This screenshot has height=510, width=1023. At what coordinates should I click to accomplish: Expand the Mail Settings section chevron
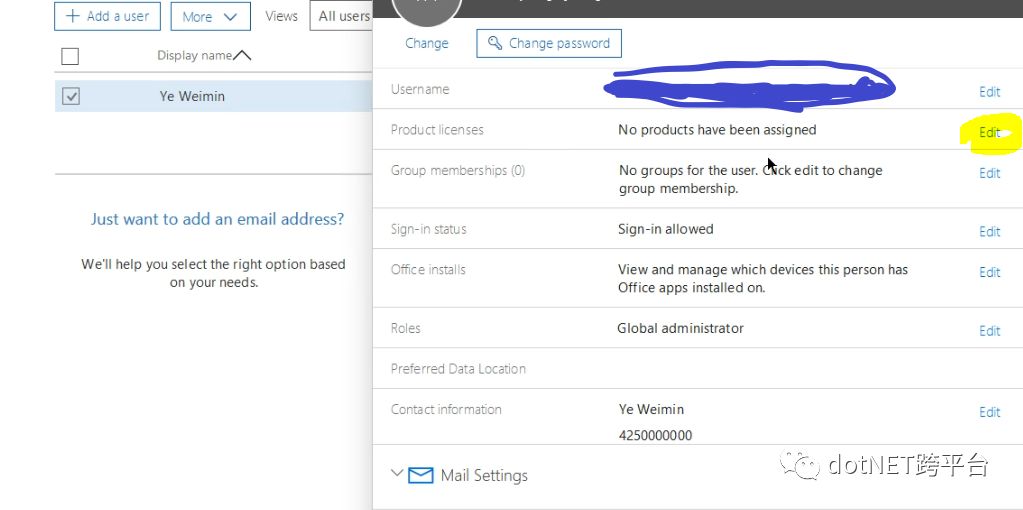(x=397, y=474)
